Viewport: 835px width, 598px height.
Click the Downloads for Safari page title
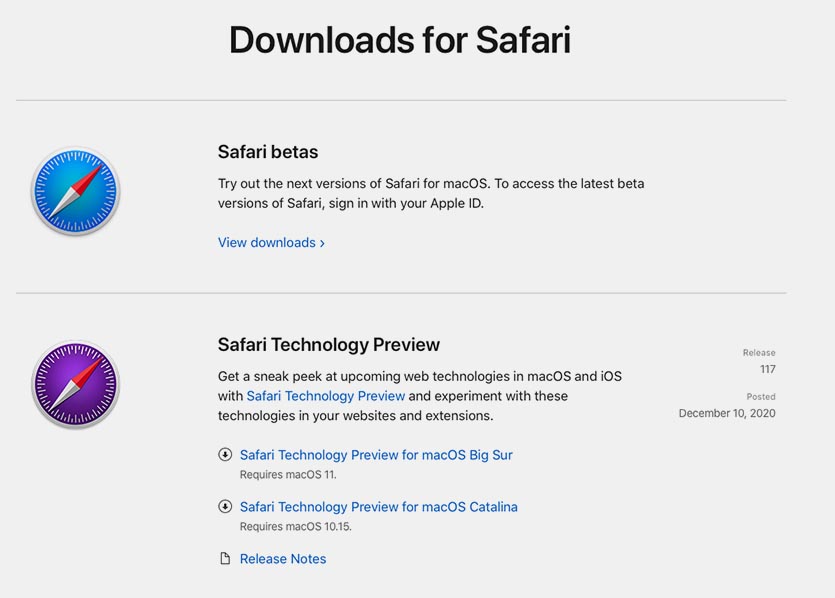399,40
